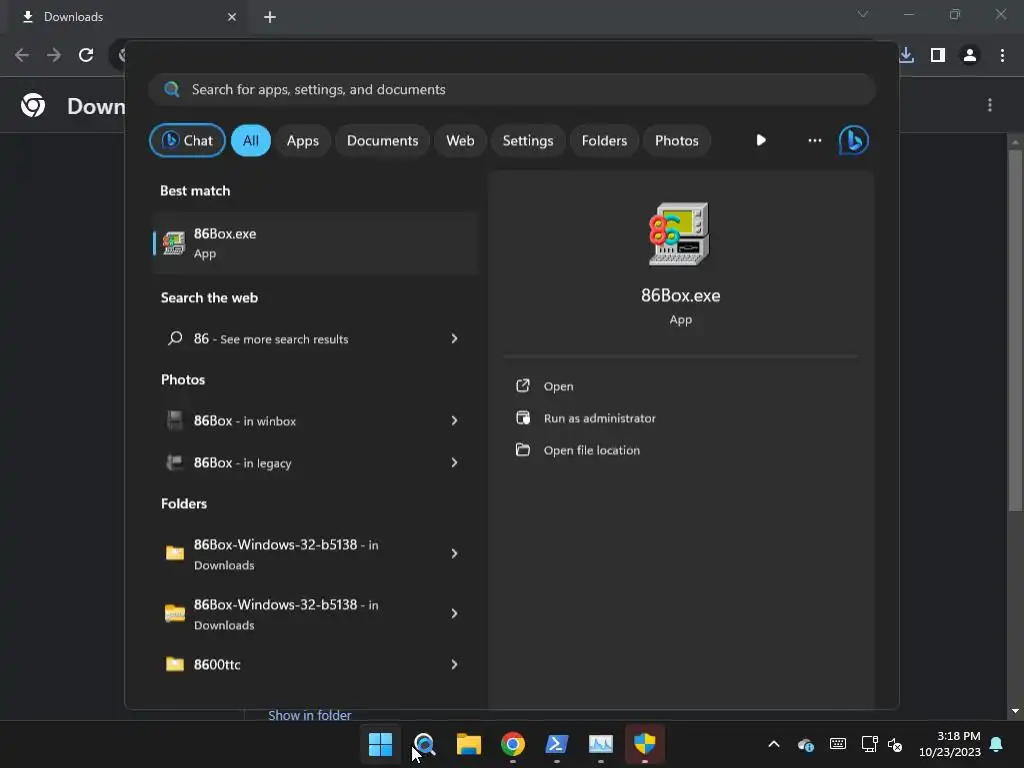Expand 86Box in winbox chevron
Screen dimensions: 1024x768
[x=454, y=421]
